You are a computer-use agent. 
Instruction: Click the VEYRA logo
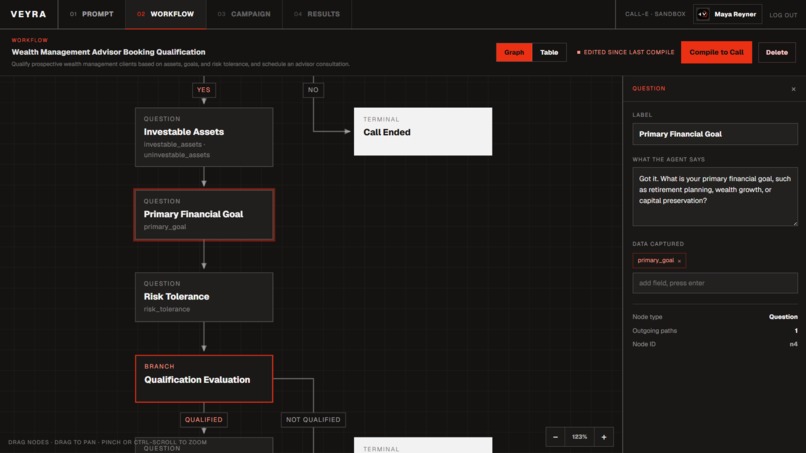tap(28, 14)
